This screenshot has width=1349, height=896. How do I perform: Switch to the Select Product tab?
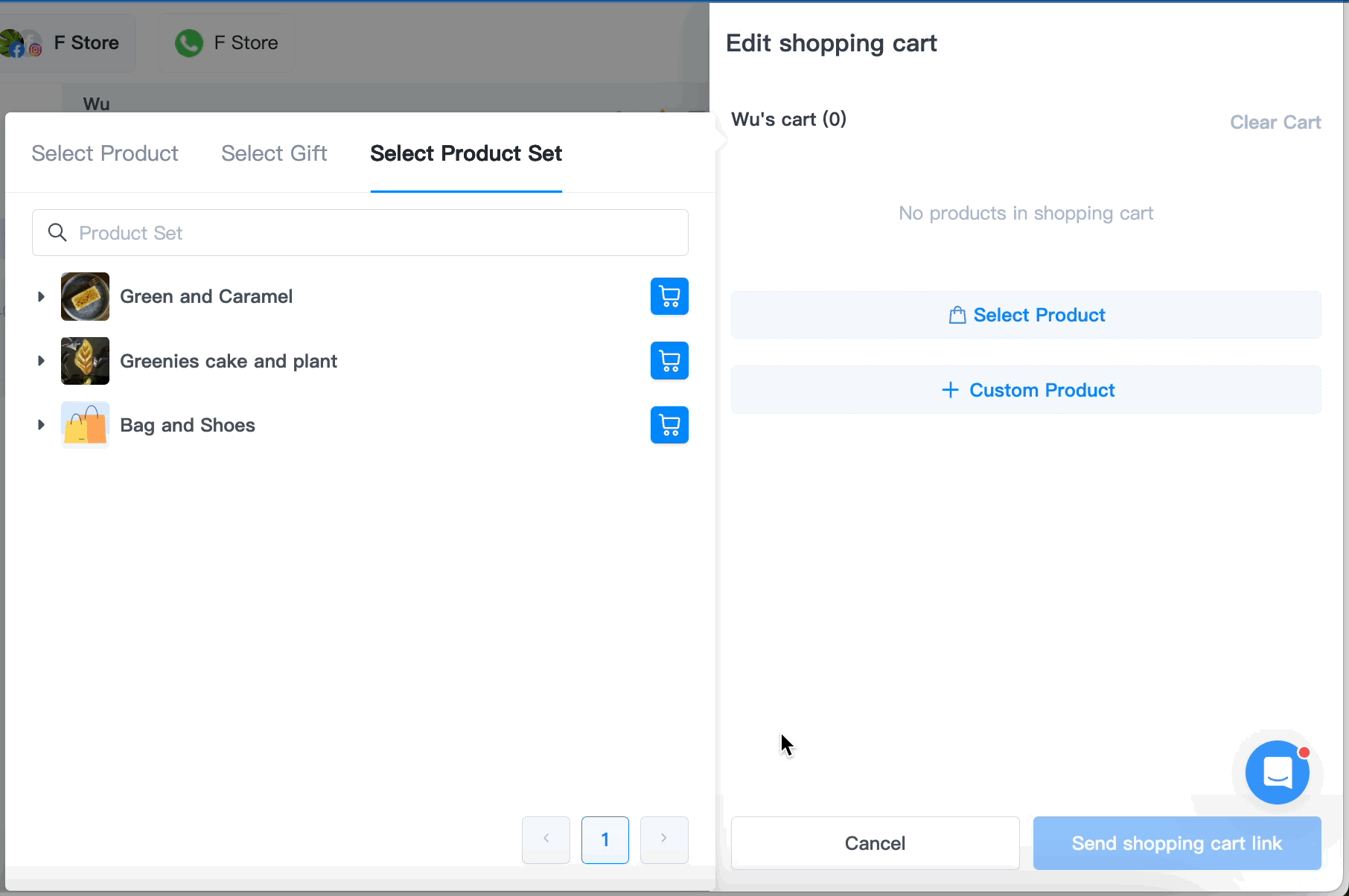tap(105, 153)
